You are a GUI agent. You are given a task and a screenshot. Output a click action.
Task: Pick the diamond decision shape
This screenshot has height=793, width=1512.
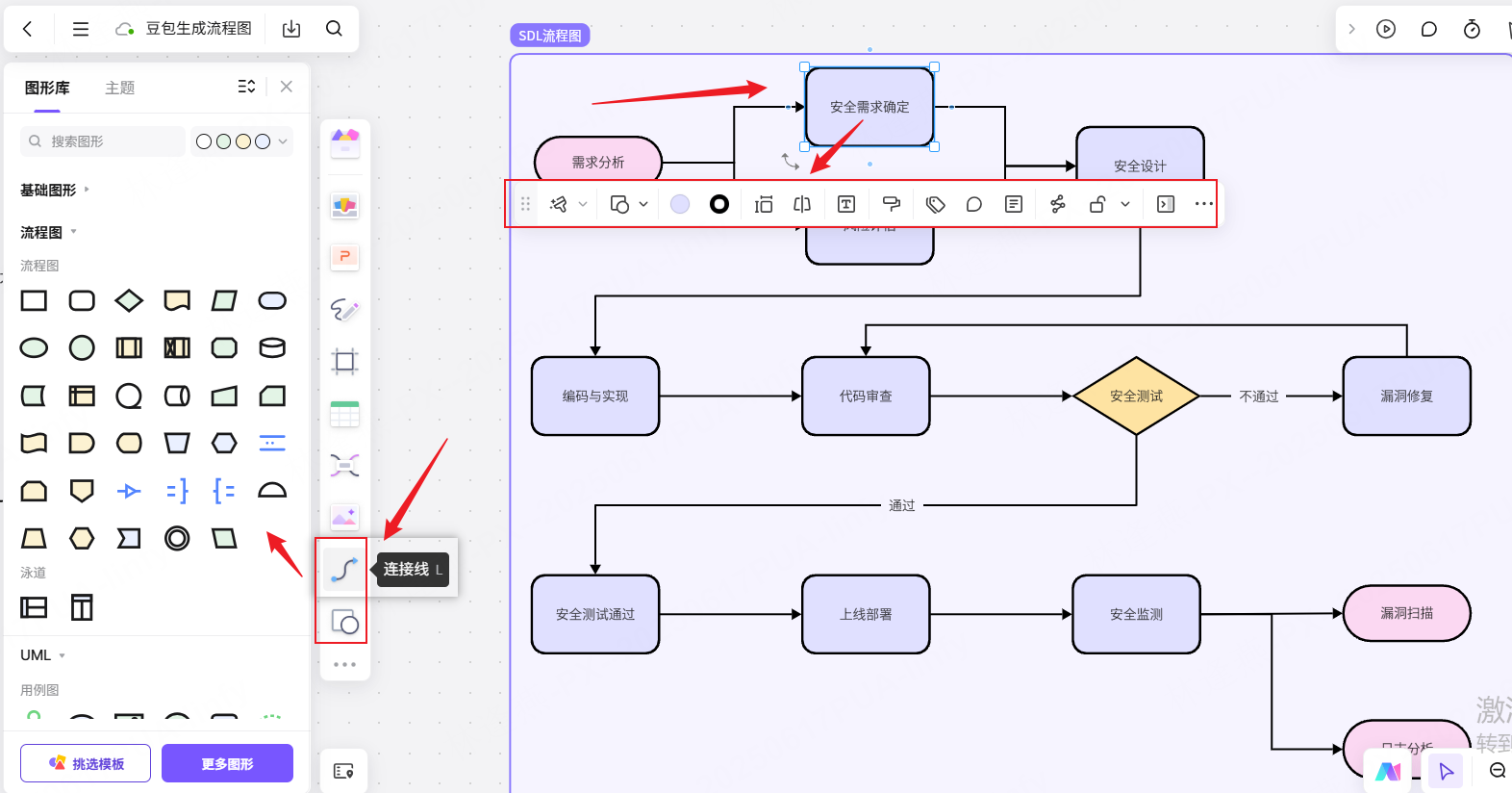point(129,301)
